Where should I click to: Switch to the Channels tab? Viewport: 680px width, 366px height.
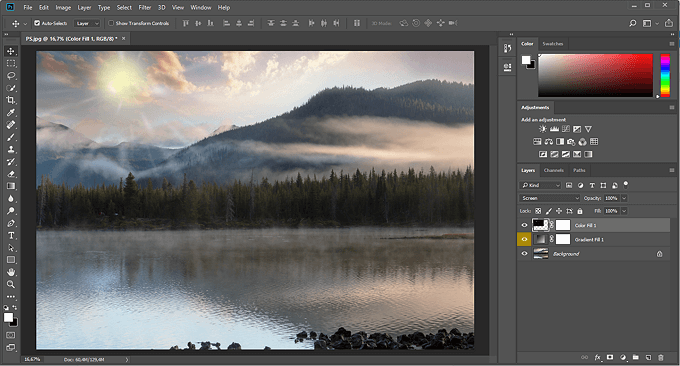(x=554, y=170)
